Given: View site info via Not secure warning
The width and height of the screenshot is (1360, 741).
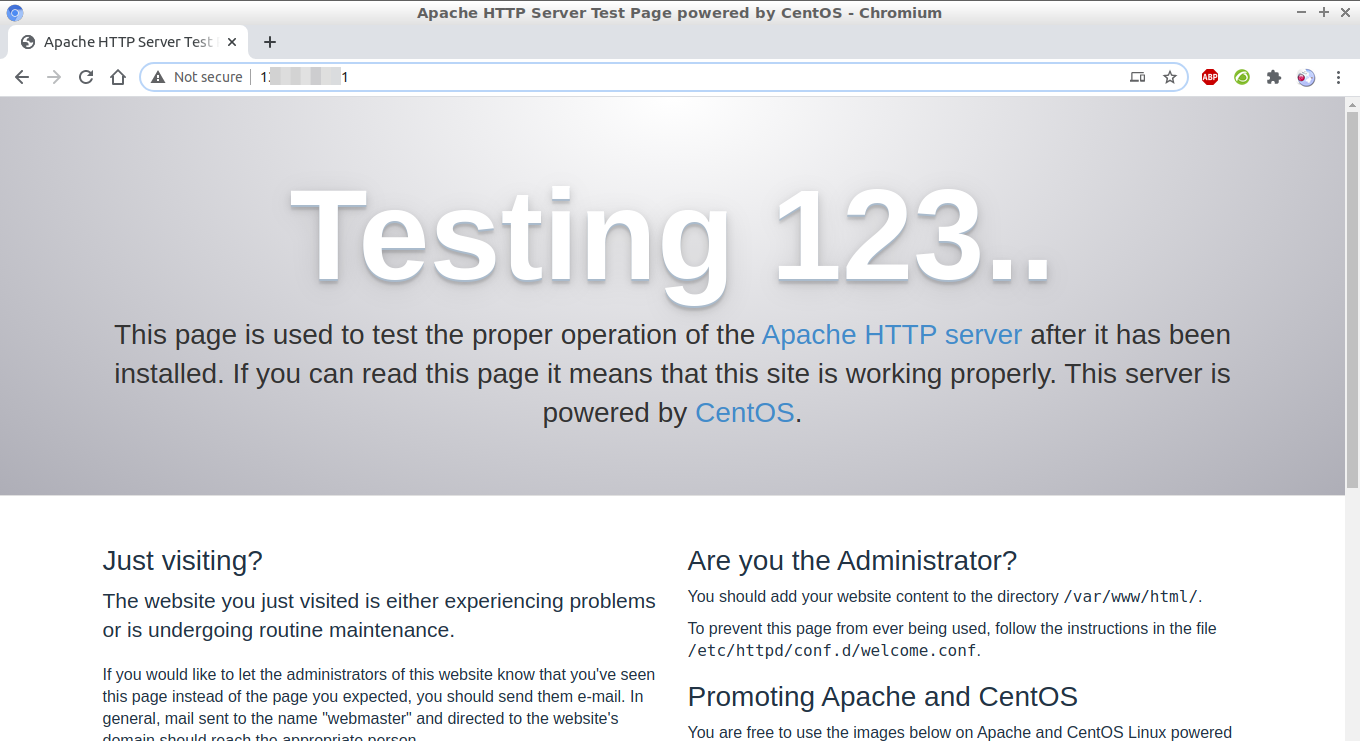Looking at the screenshot, I should point(197,77).
